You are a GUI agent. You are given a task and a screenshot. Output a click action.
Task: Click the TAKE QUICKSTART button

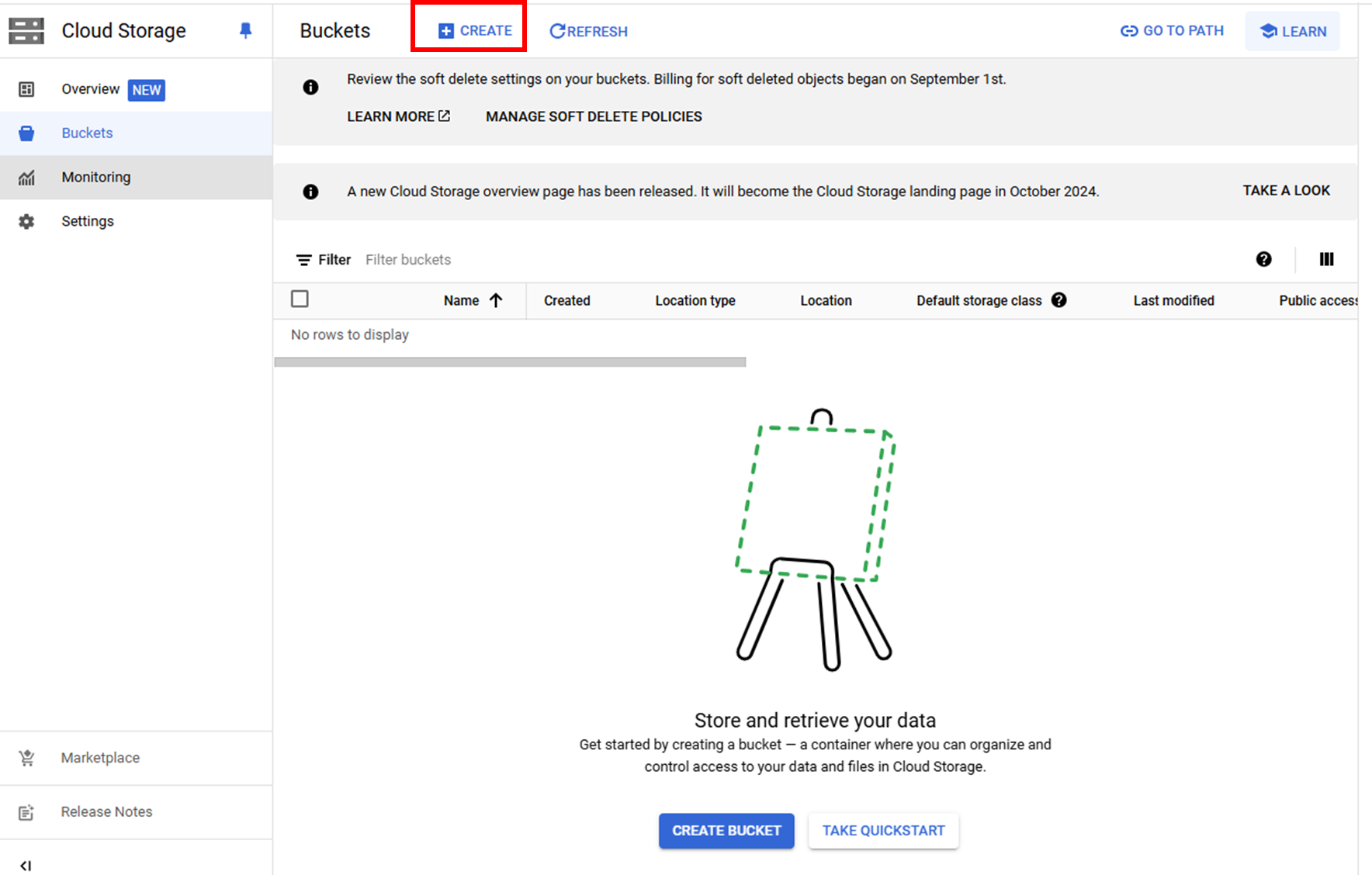point(883,831)
